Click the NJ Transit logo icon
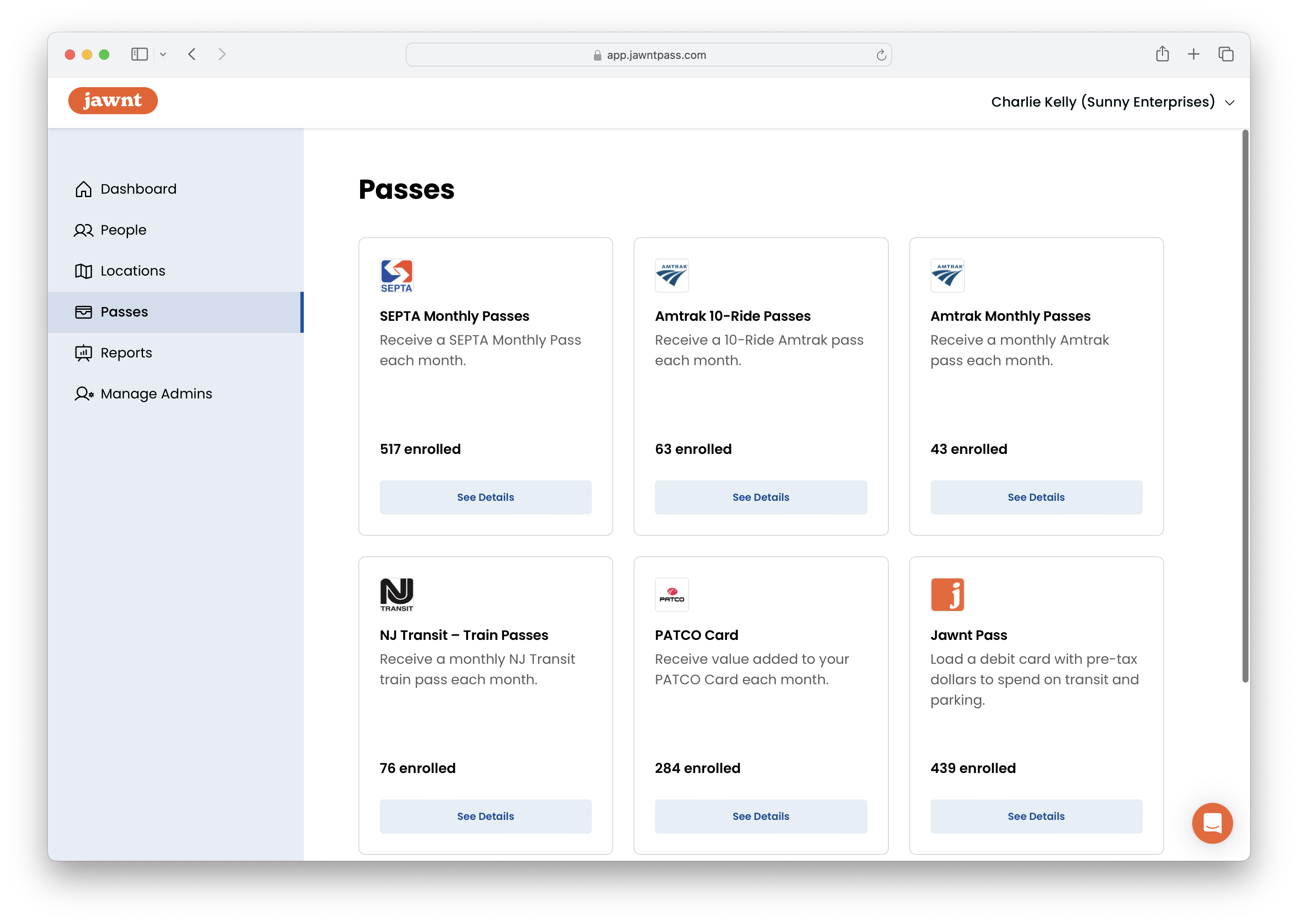Image resolution: width=1298 pixels, height=924 pixels. (396, 595)
